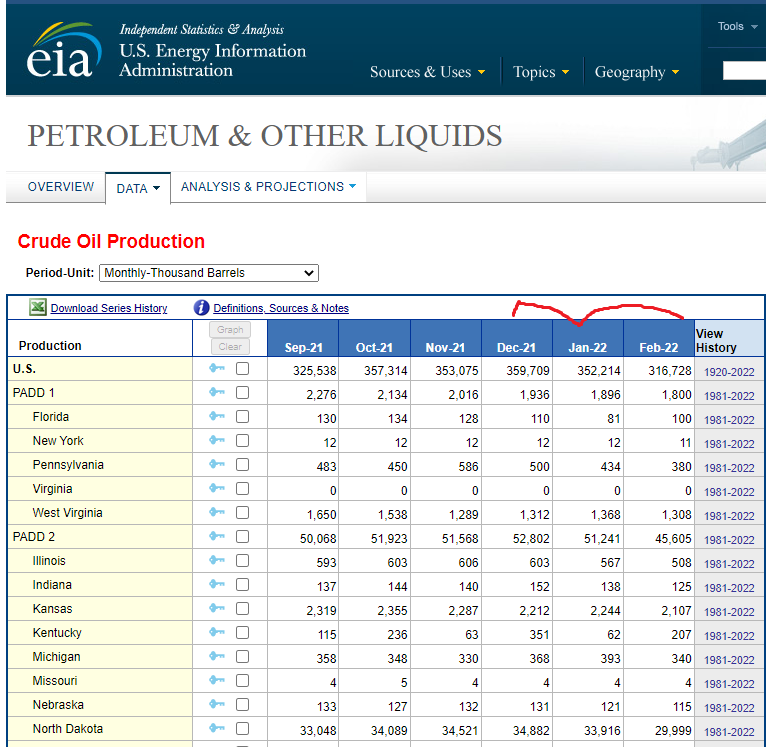
Task: Click the key icon in the Indiana row
Action: (x=217, y=584)
